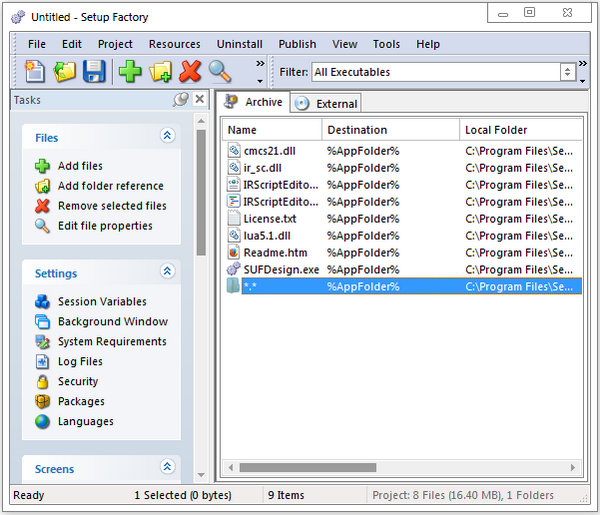Close the Tasks pane
This screenshot has width=600, height=515.
pyautogui.click(x=199, y=100)
